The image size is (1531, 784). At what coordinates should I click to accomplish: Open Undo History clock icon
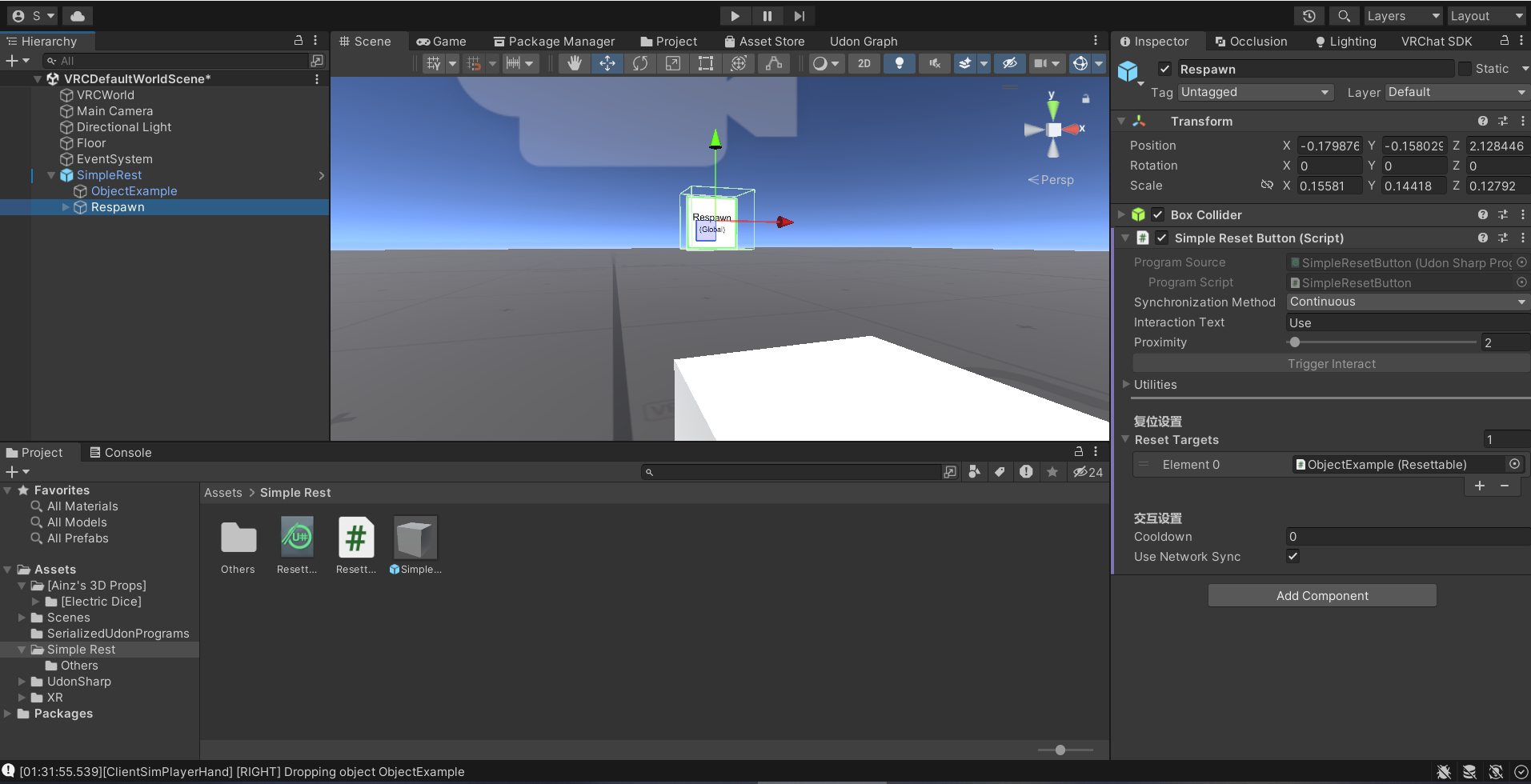pos(1309,15)
